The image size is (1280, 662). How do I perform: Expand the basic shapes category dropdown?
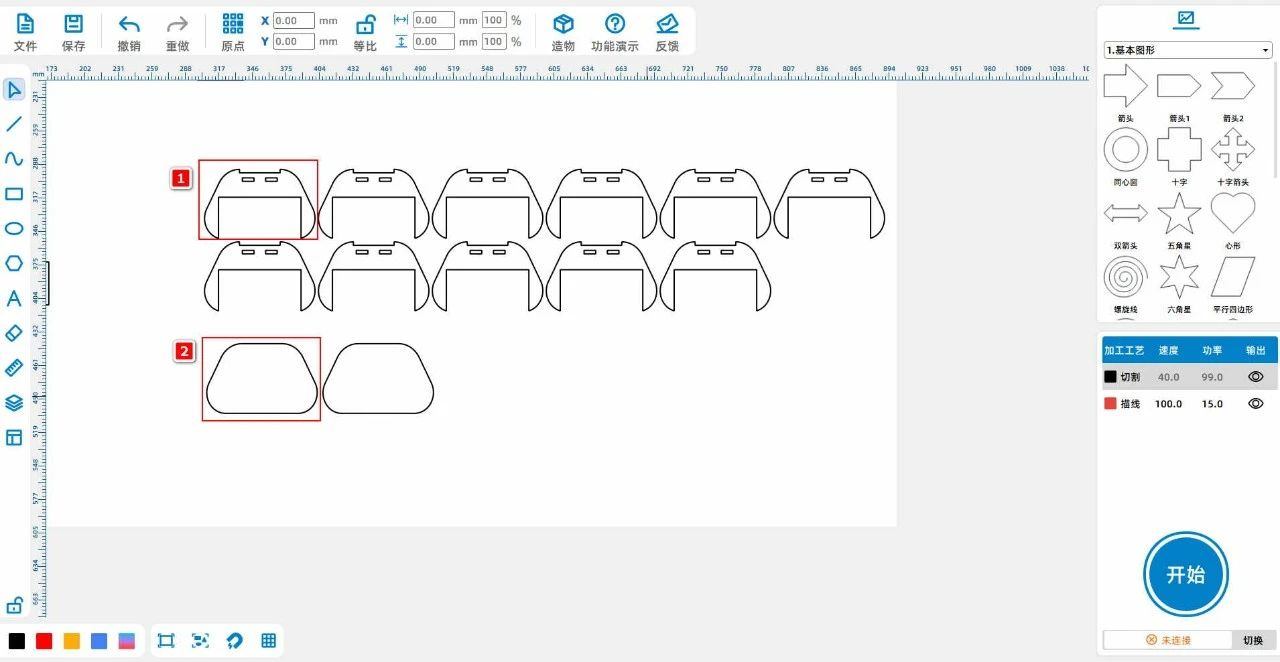pos(1187,50)
